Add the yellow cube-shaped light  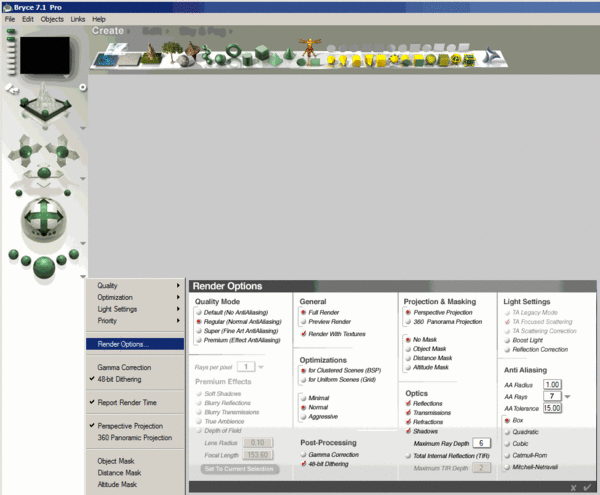click(381, 61)
